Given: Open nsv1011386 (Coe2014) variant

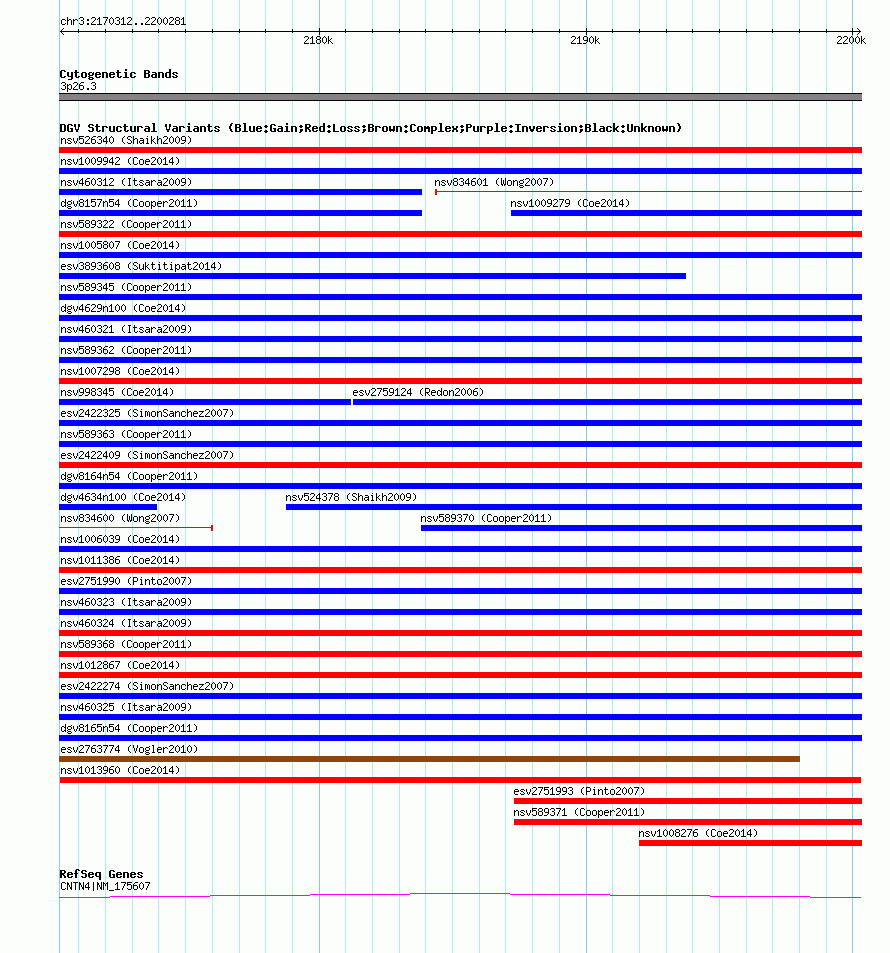Looking at the screenshot, I should [x=120, y=560].
